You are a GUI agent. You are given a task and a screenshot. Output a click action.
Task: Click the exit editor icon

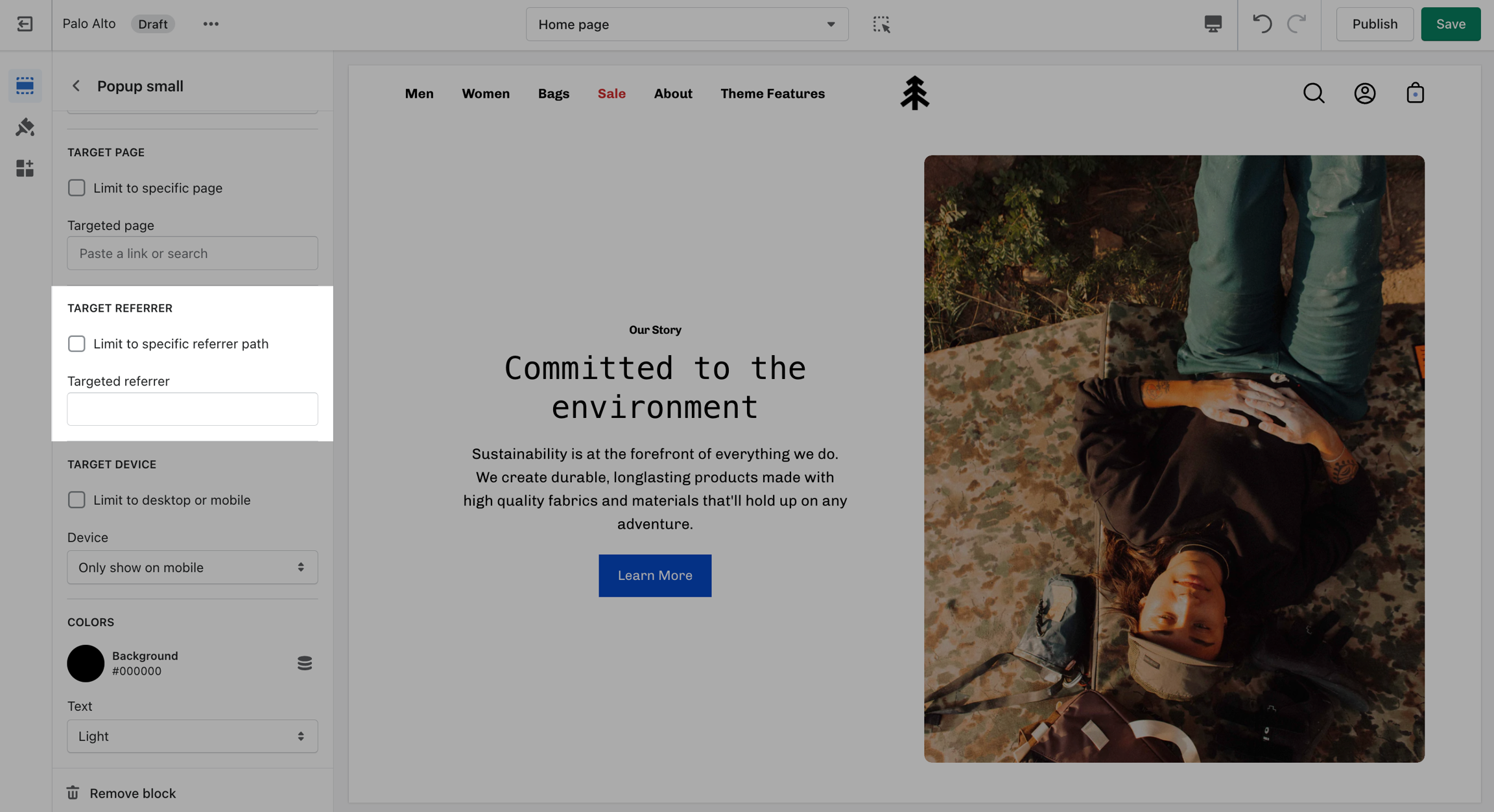pyautogui.click(x=25, y=24)
